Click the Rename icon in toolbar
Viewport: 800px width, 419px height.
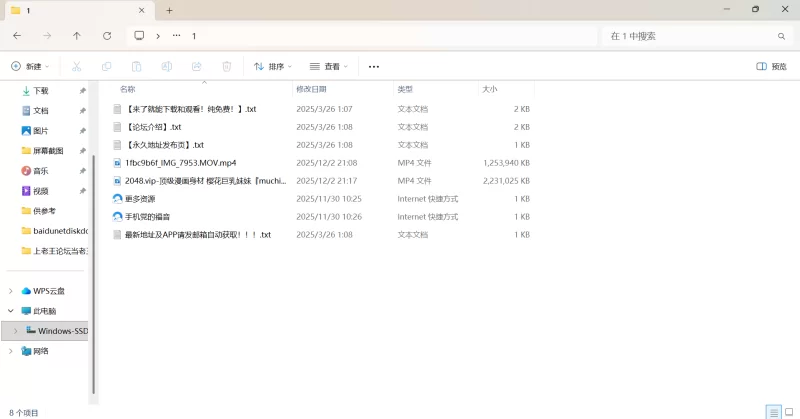coord(167,67)
